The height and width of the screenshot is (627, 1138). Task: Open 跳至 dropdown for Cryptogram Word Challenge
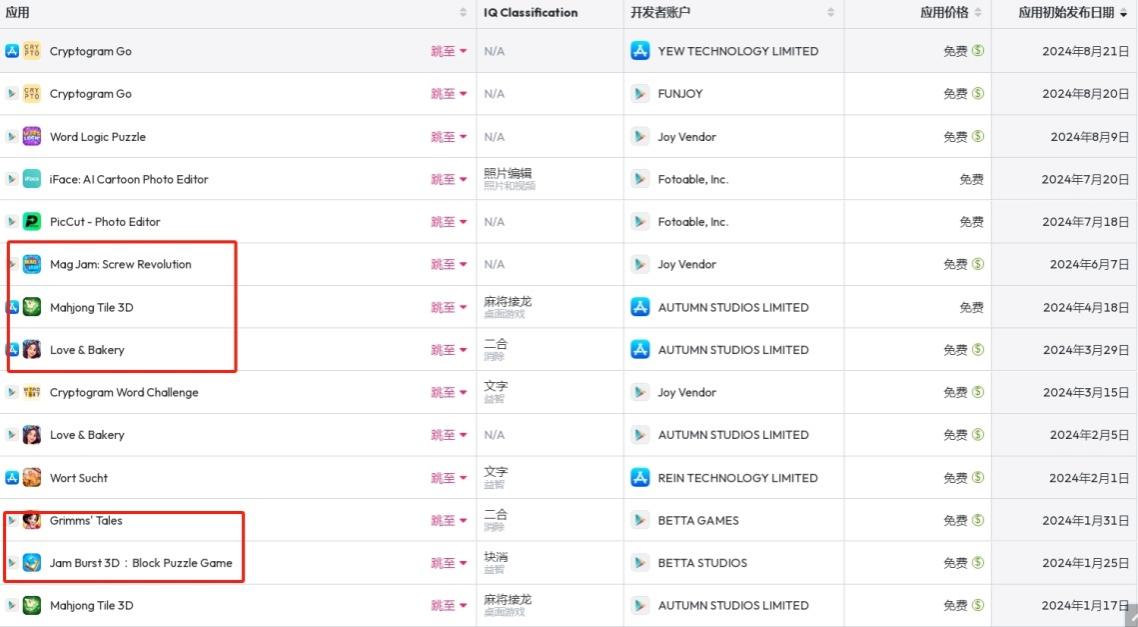point(449,392)
